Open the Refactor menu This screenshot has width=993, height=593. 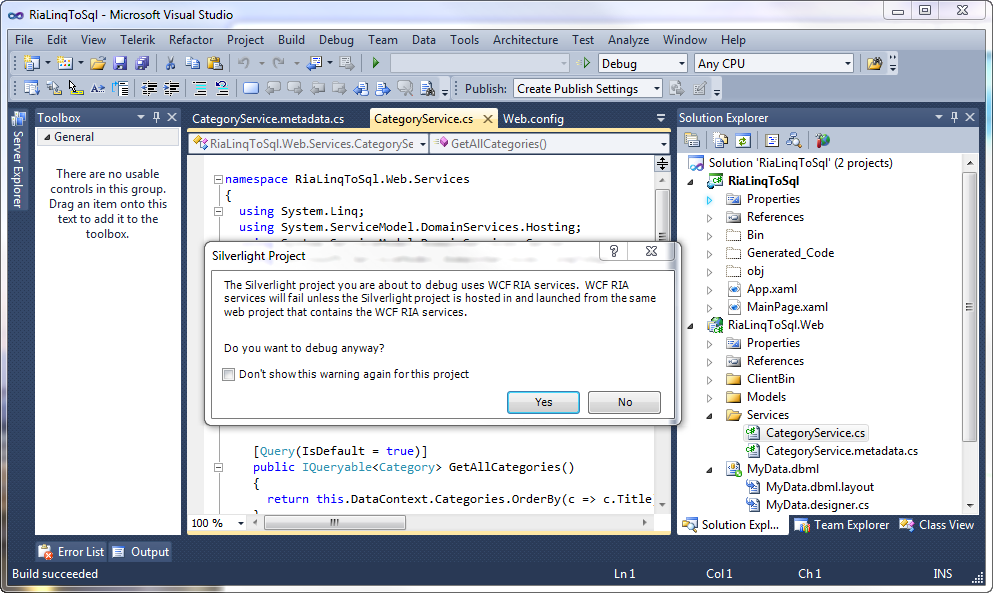pyautogui.click(x=191, y=39)
